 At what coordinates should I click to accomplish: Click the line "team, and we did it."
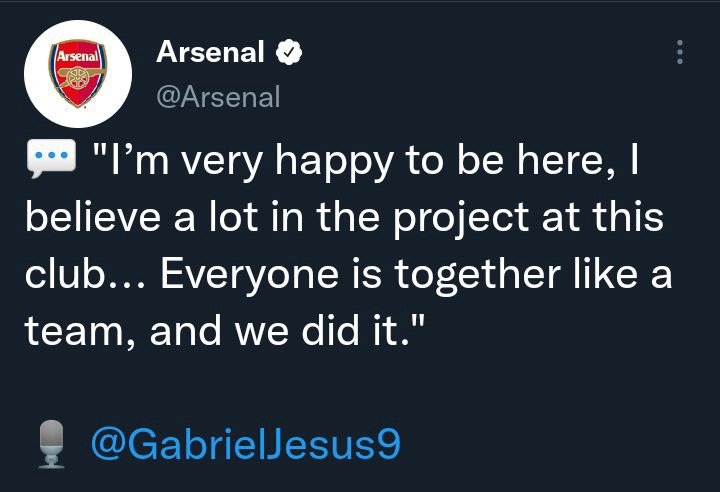coord(225,330)
